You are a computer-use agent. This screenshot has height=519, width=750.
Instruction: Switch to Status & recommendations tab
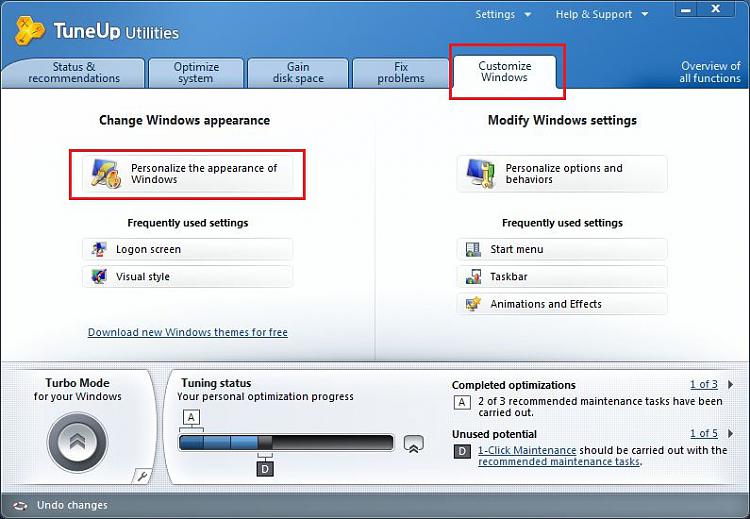point(74,73)
